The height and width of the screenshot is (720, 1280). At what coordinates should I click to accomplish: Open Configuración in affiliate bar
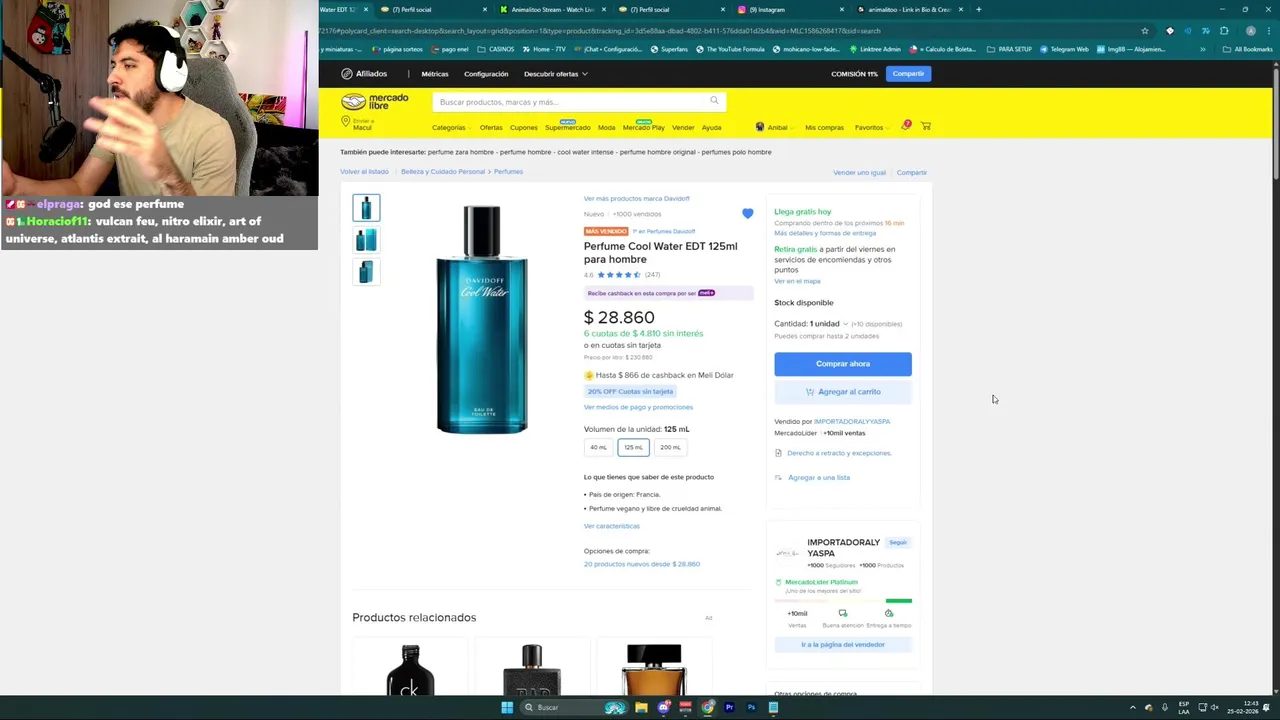point(486,74)
